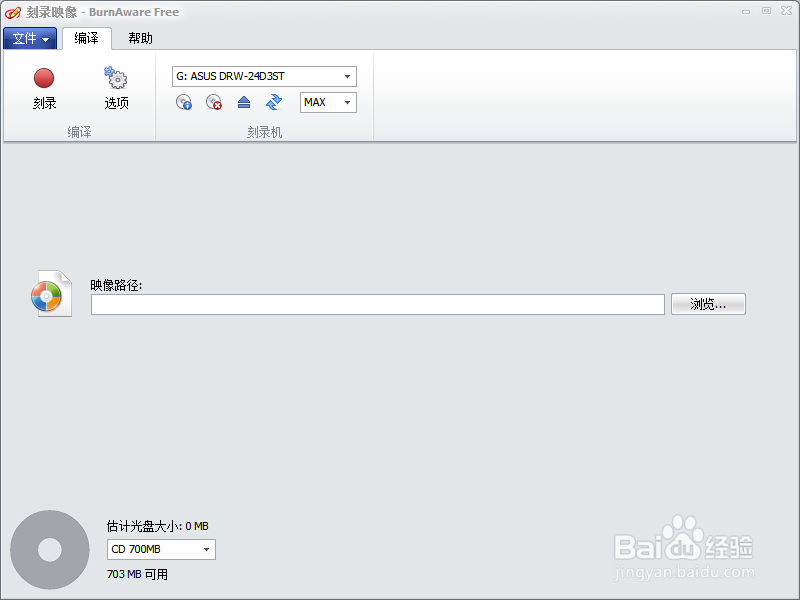Click the 浏览... (Browse) button
Screen dimensions: 800x600
pyautogui.click(x=708, y=304)
